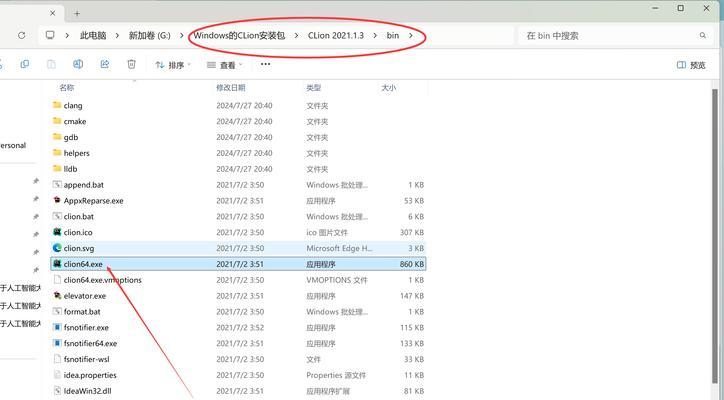Sort by the 大小 column header
This screenshot has width=724, height=400.
388,87
